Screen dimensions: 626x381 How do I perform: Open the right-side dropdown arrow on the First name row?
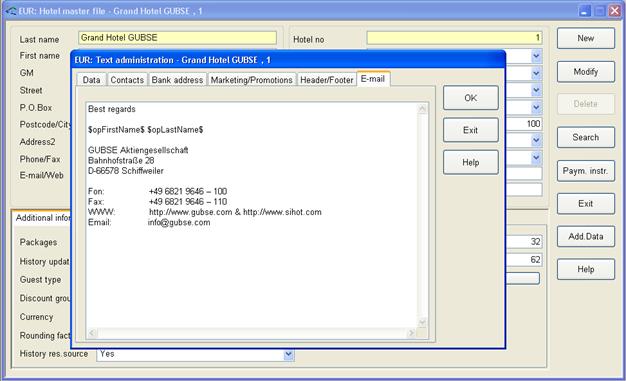537,56
